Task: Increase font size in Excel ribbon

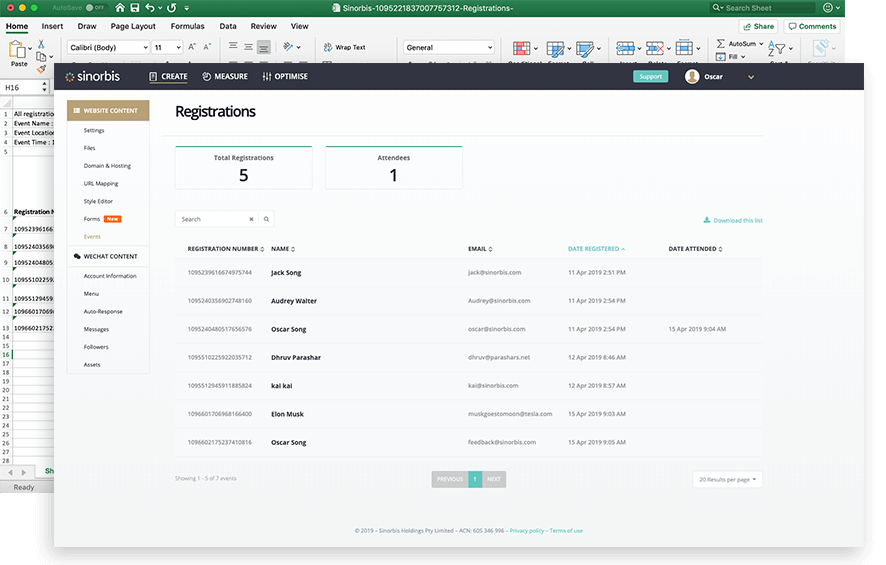Action: 192,47
